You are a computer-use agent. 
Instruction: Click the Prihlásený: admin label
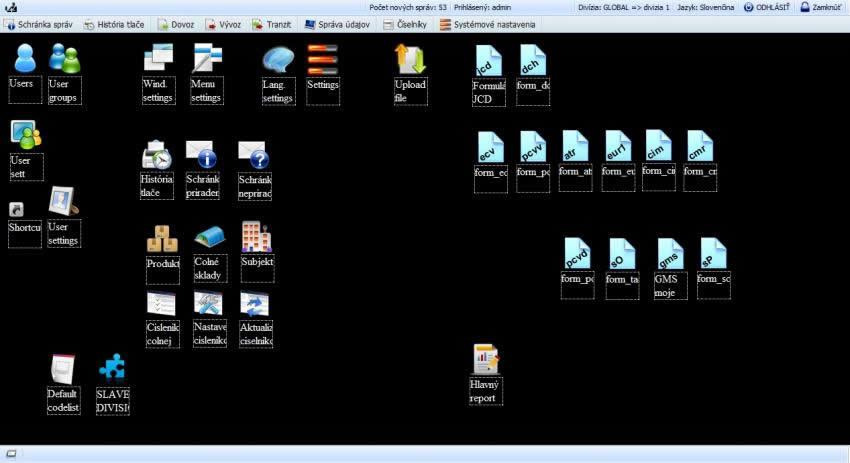482,8
